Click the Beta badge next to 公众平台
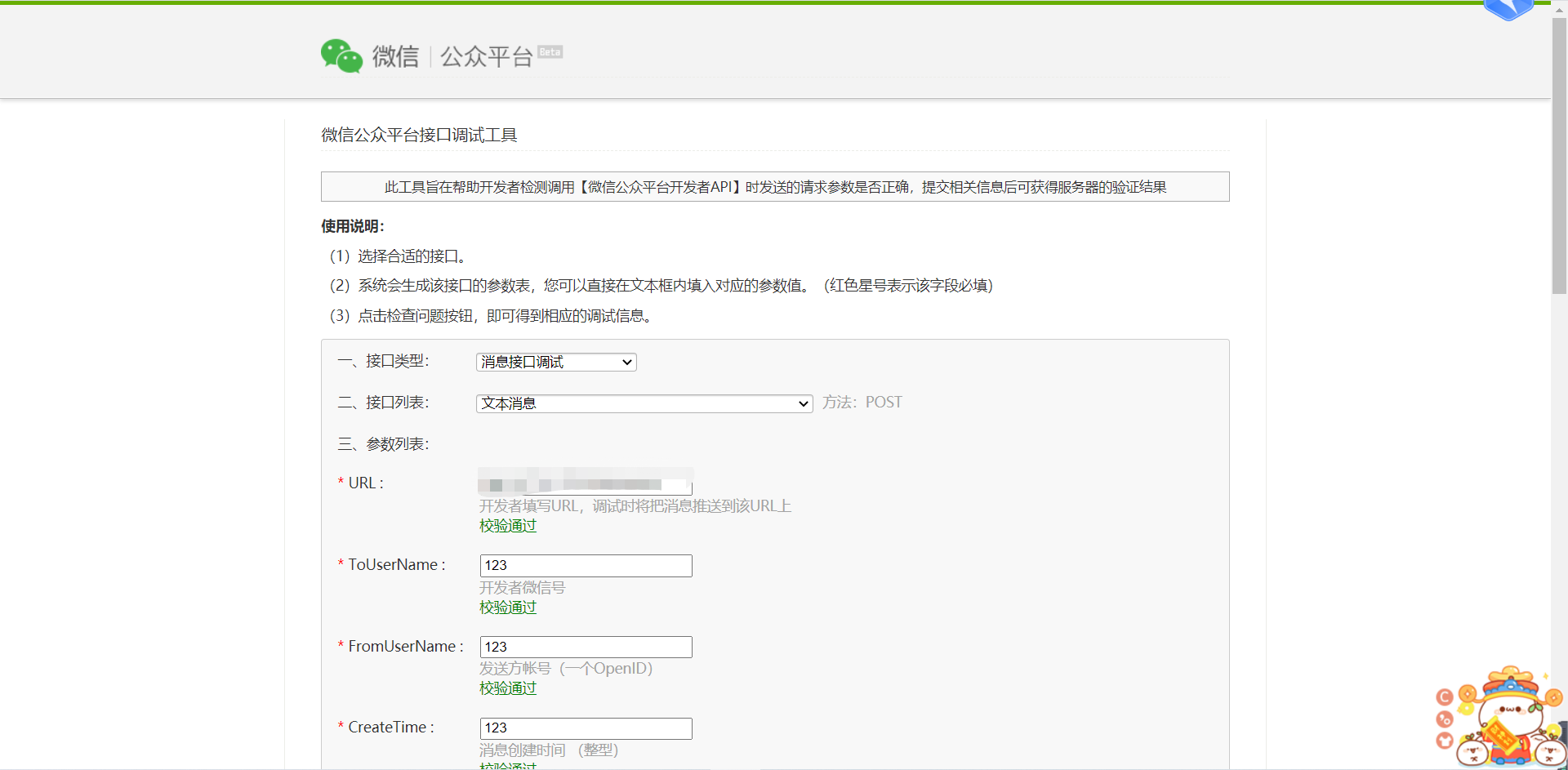Viewport: 1568px width, 770px height. point(550,51)
